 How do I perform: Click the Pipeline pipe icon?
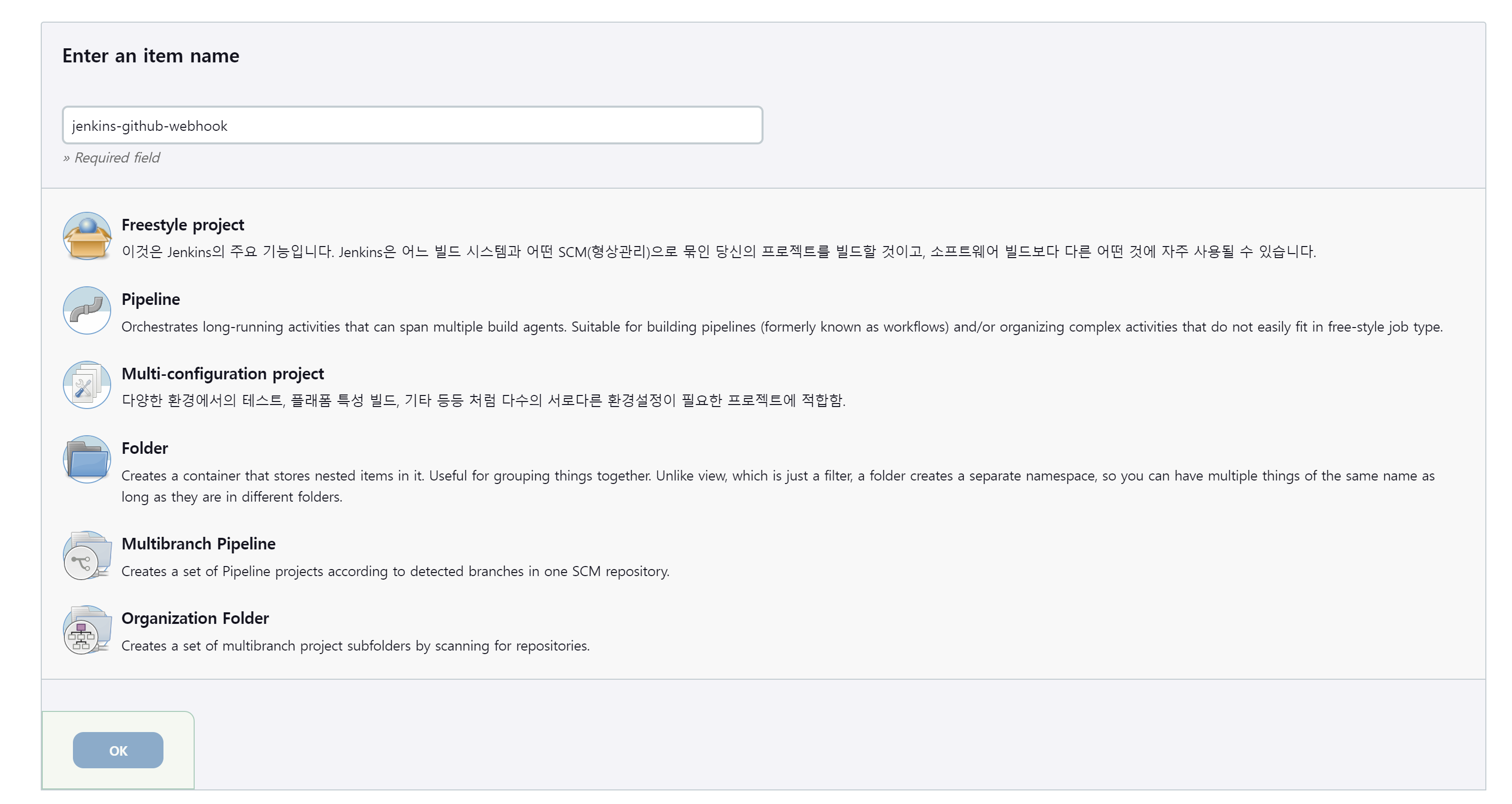(x=87, y=310)
